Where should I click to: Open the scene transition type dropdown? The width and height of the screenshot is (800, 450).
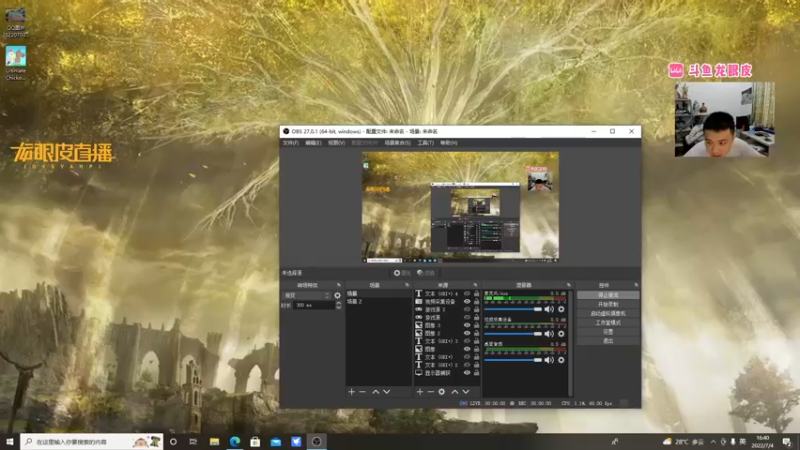(306, 295)
